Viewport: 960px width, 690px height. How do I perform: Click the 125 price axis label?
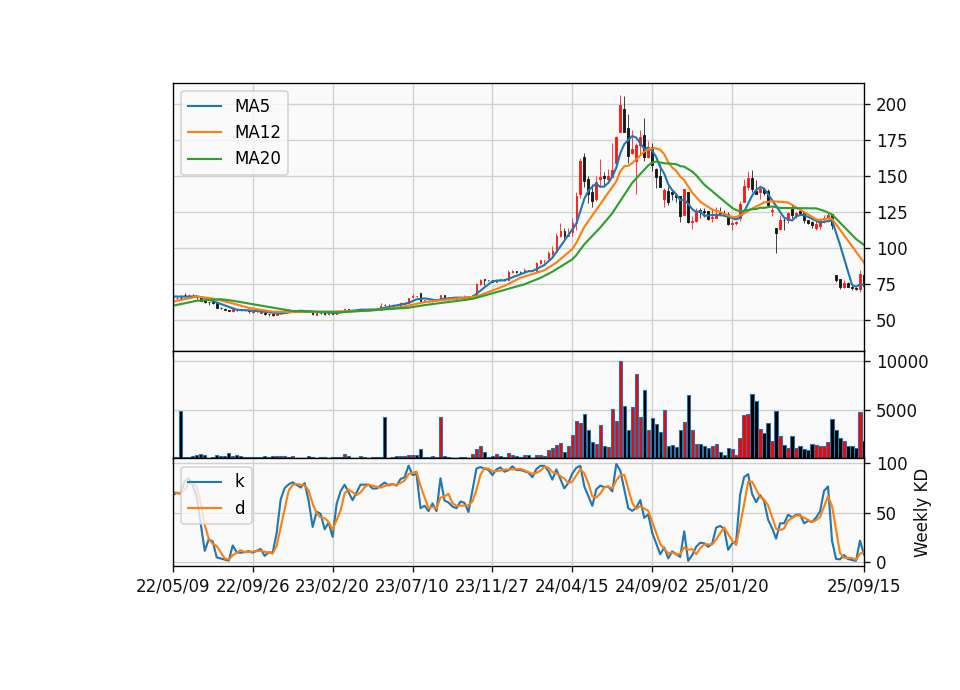(891, 213)
